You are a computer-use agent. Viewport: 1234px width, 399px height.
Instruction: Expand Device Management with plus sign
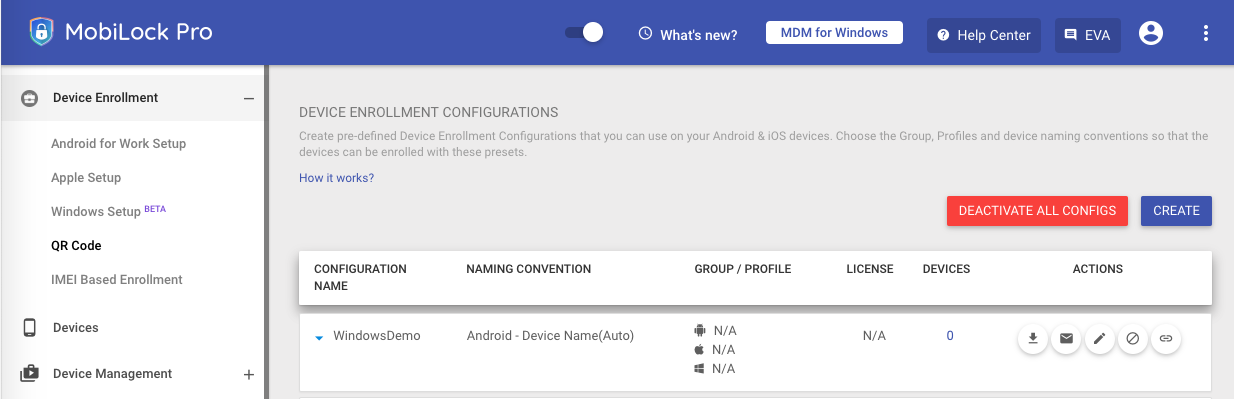[x=249, y=374]
